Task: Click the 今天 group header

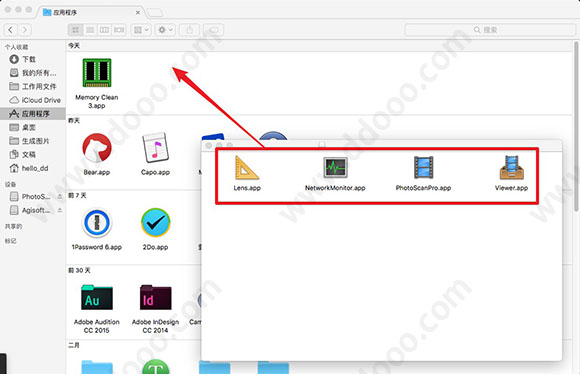Action: (x=74, y=46)
